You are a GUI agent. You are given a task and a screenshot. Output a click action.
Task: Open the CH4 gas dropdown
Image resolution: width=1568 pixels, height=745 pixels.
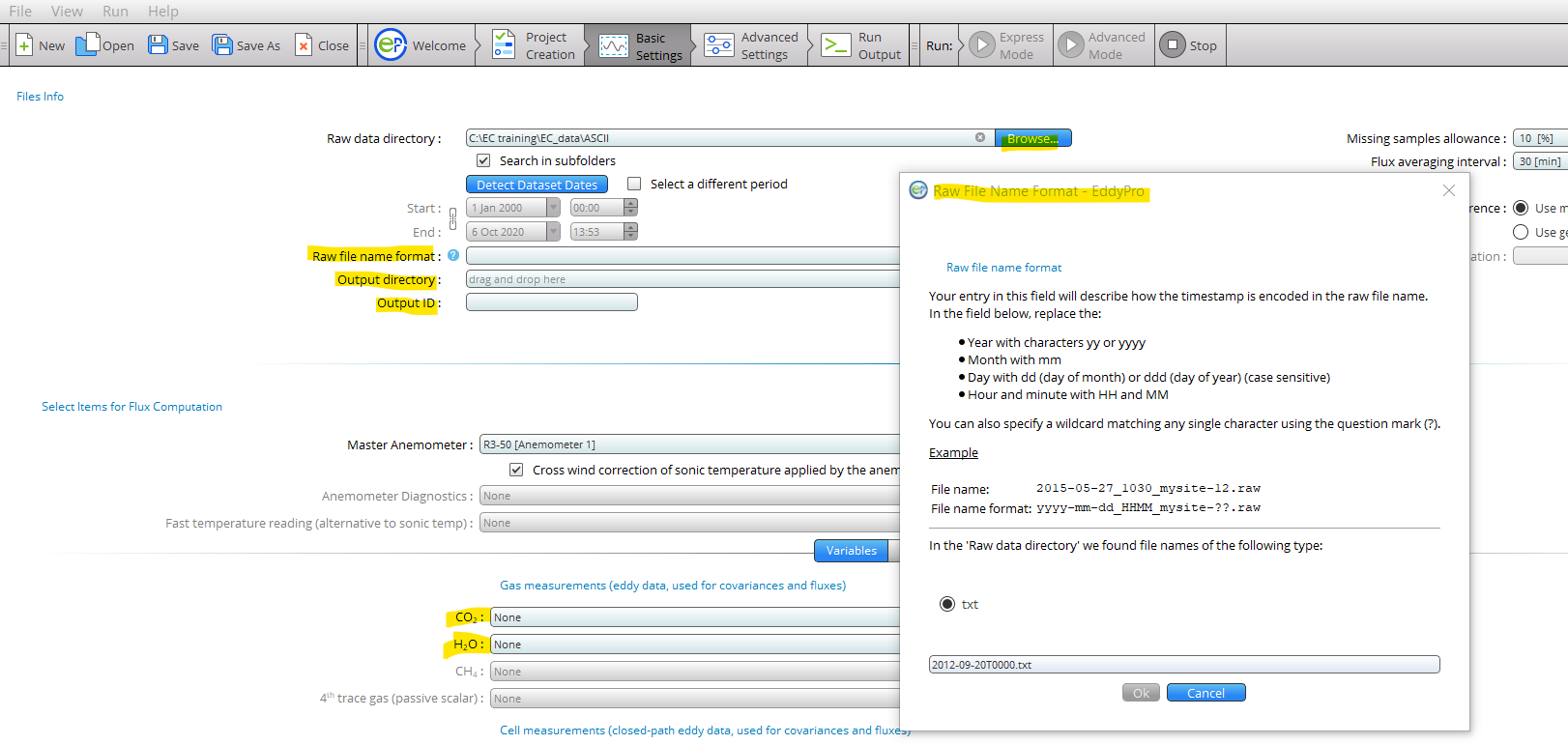(695, 672)
